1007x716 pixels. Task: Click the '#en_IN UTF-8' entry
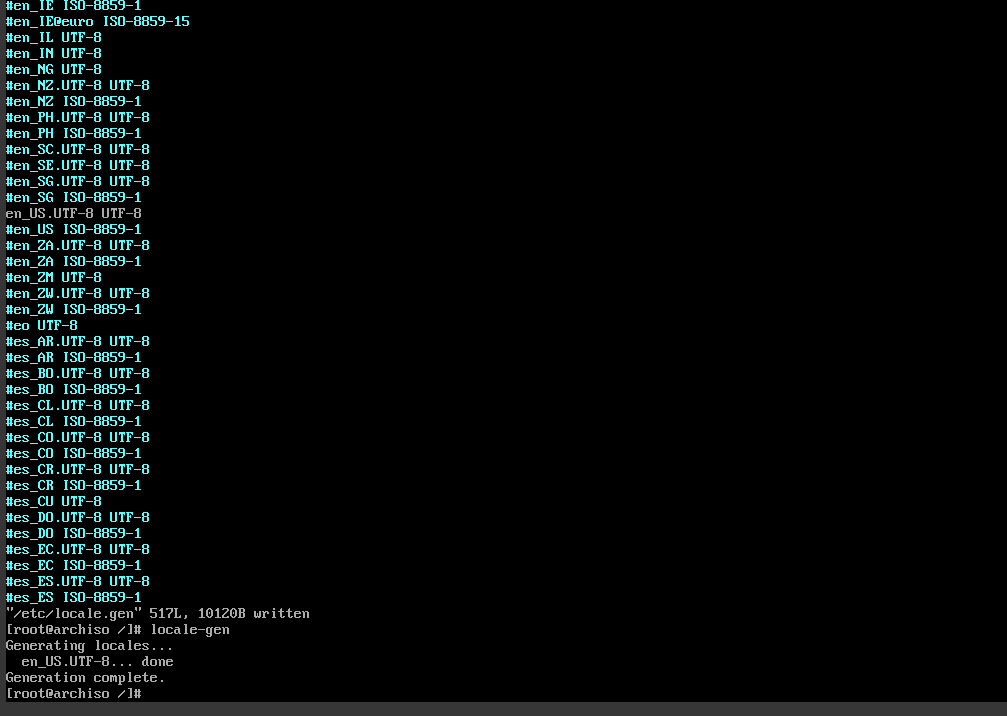click(x=53, y=53)
